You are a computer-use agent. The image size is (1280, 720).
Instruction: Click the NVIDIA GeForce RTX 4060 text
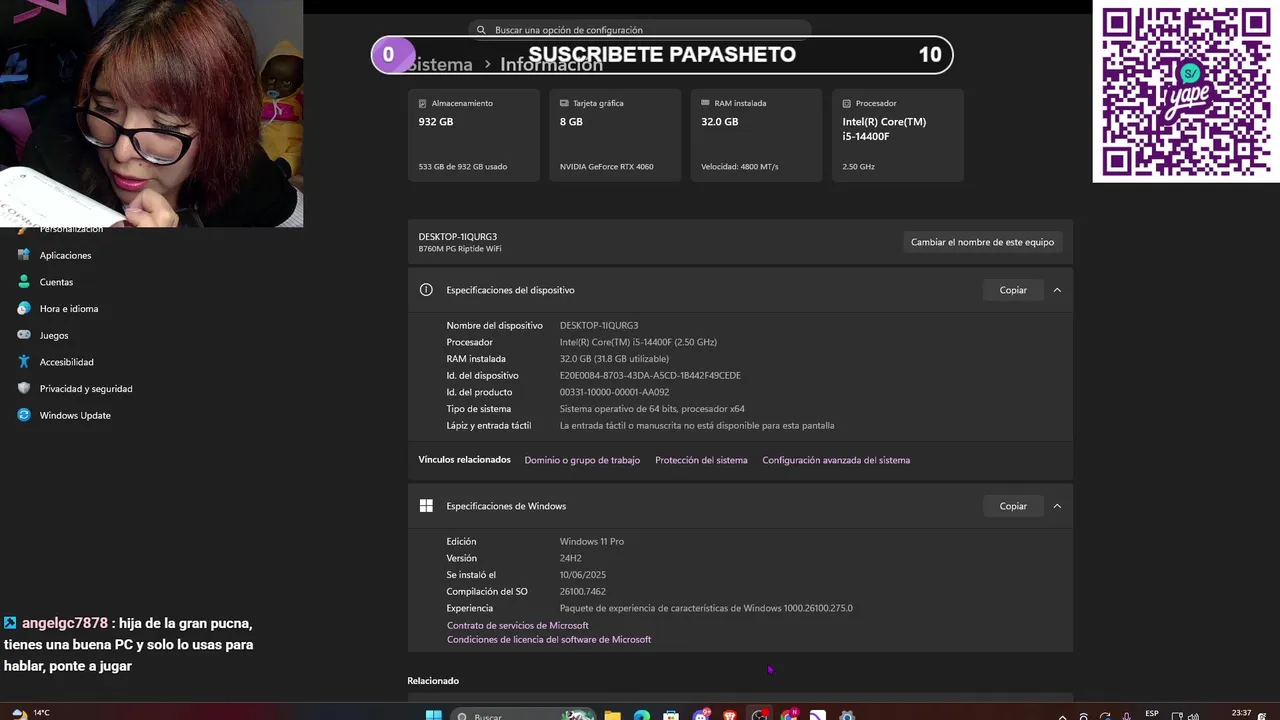pos(607,166)
